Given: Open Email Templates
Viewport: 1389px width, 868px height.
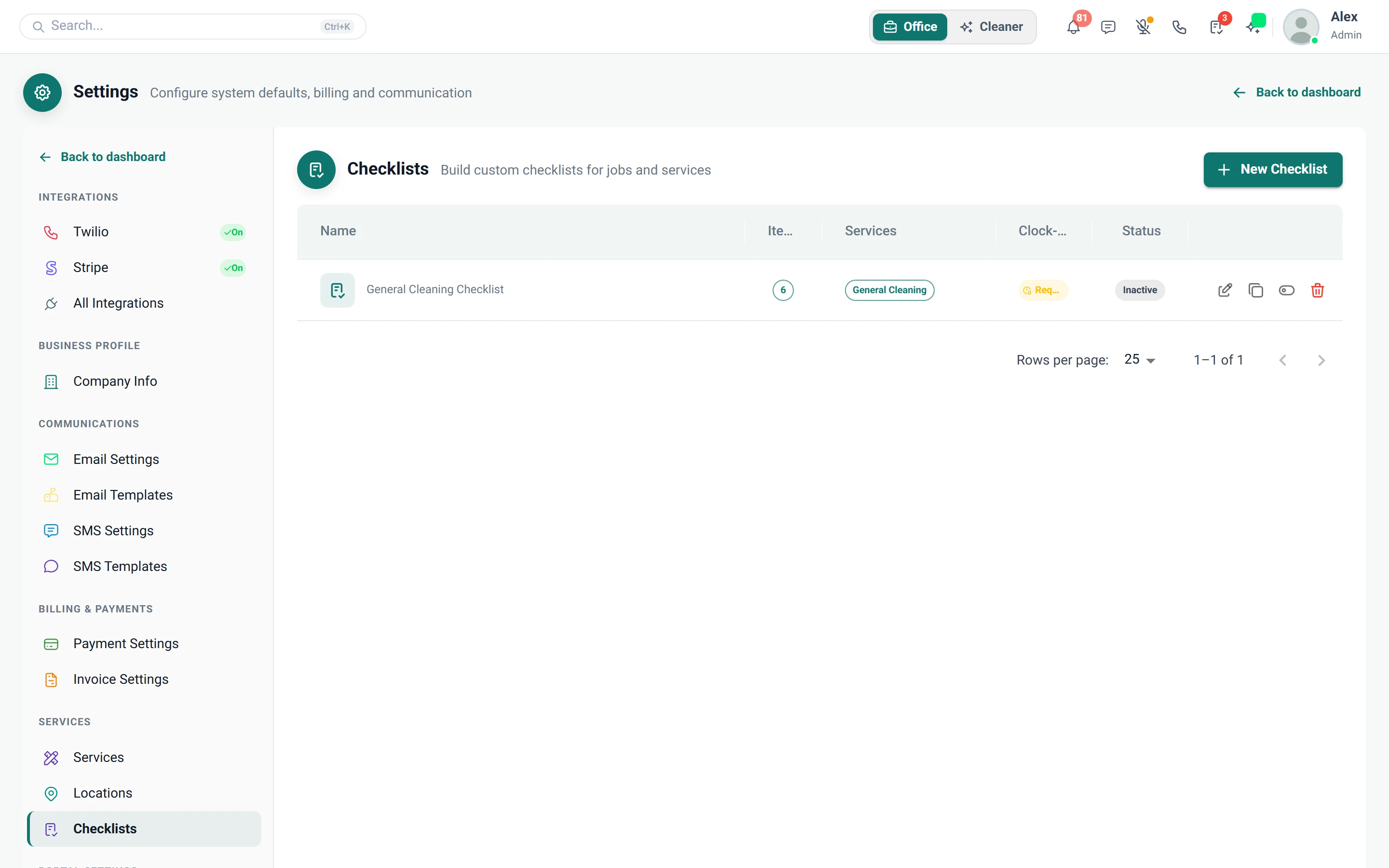Looking at the screenshot, I should pyautogui.click(x=144, y=495).
